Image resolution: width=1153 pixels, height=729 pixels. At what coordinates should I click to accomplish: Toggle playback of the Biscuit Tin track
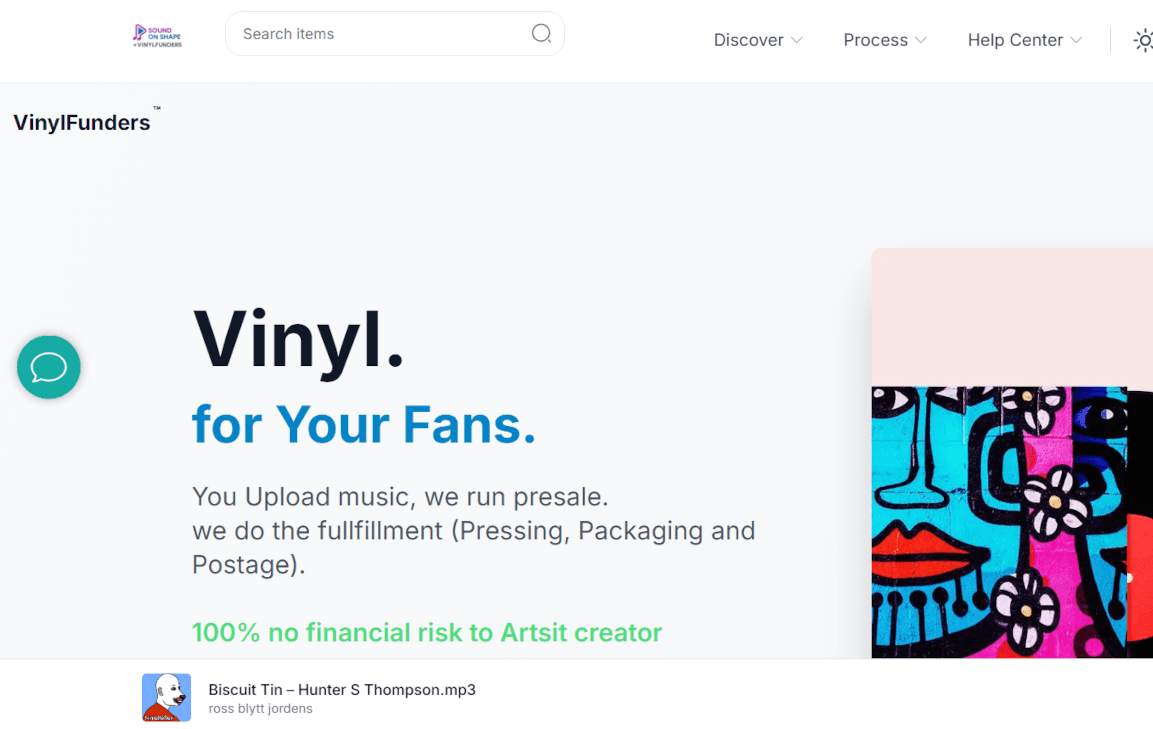click(166, 697)
